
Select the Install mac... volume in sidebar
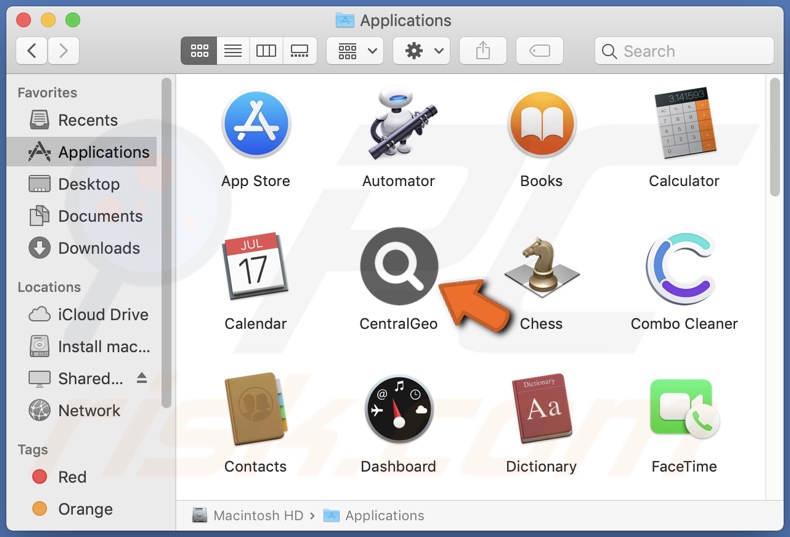(83, 347)
